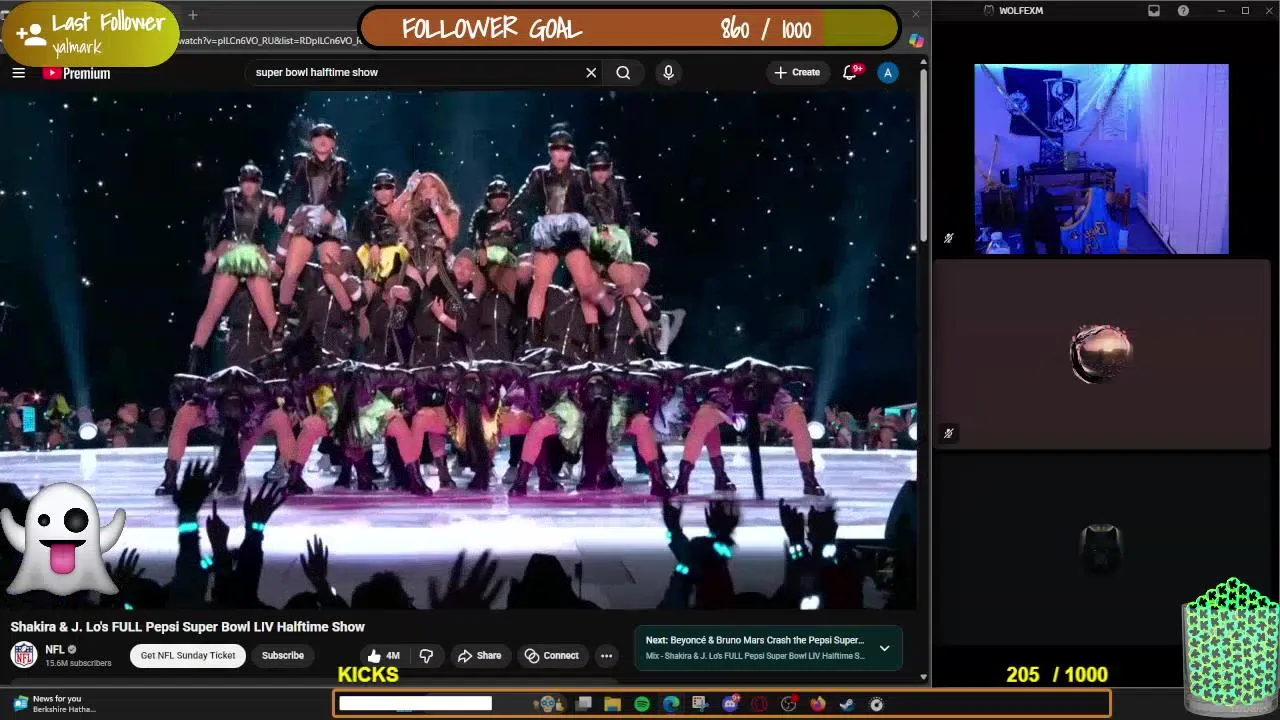Expand the Next up playlist chevron
The image size is (1280, 720).
(x=884, y=648)
